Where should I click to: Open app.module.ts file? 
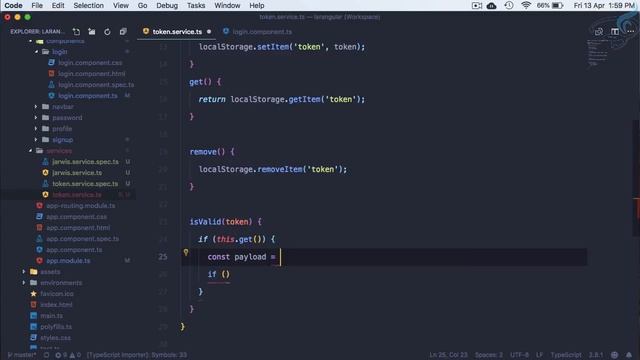click(x=68, y=260)
